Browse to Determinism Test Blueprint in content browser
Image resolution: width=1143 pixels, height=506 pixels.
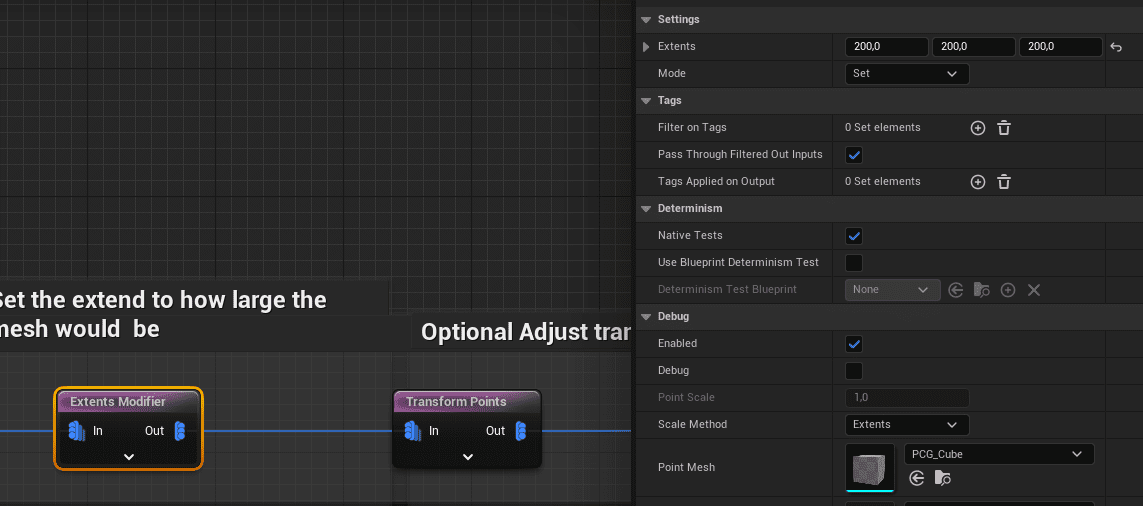click(x=982, y=290)
